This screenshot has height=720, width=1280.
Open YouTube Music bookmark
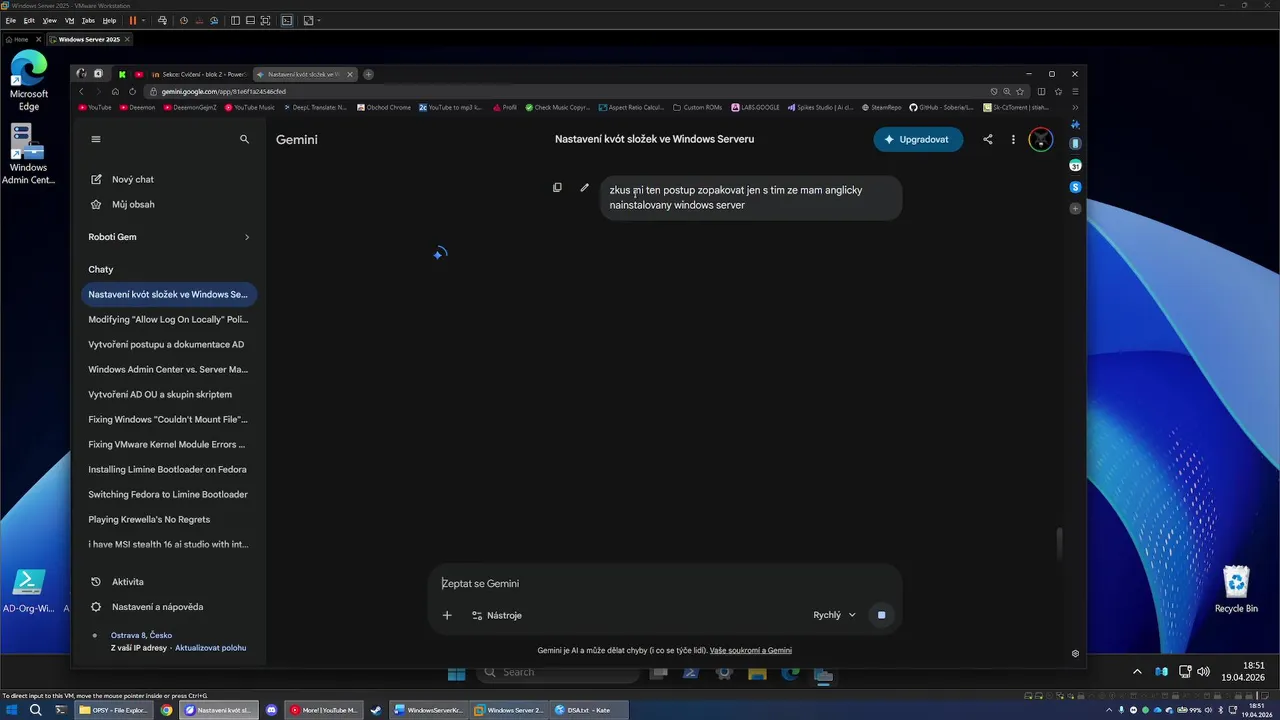(x=250, y=107)
